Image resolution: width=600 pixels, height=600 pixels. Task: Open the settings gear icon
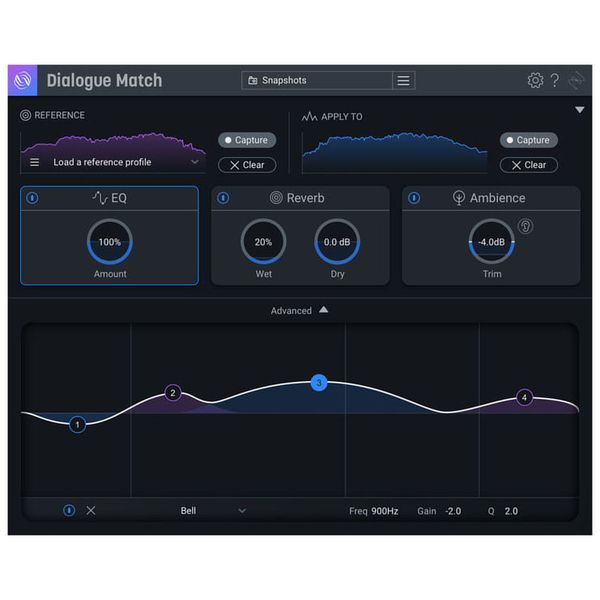tap(535, 80)
